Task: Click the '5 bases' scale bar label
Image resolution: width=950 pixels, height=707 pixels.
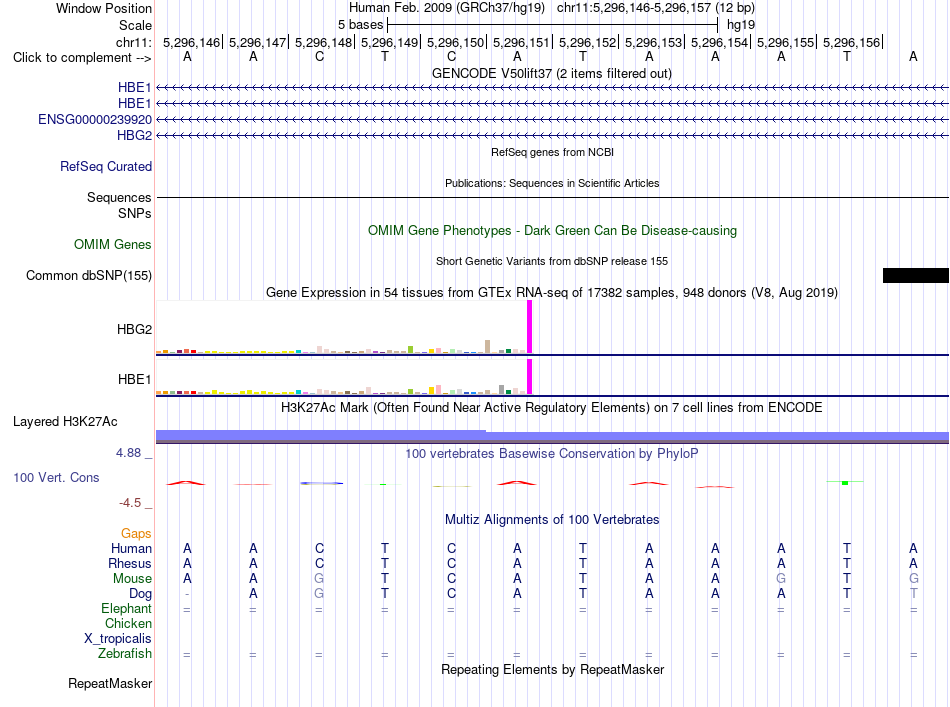Action: coord(360,25)
